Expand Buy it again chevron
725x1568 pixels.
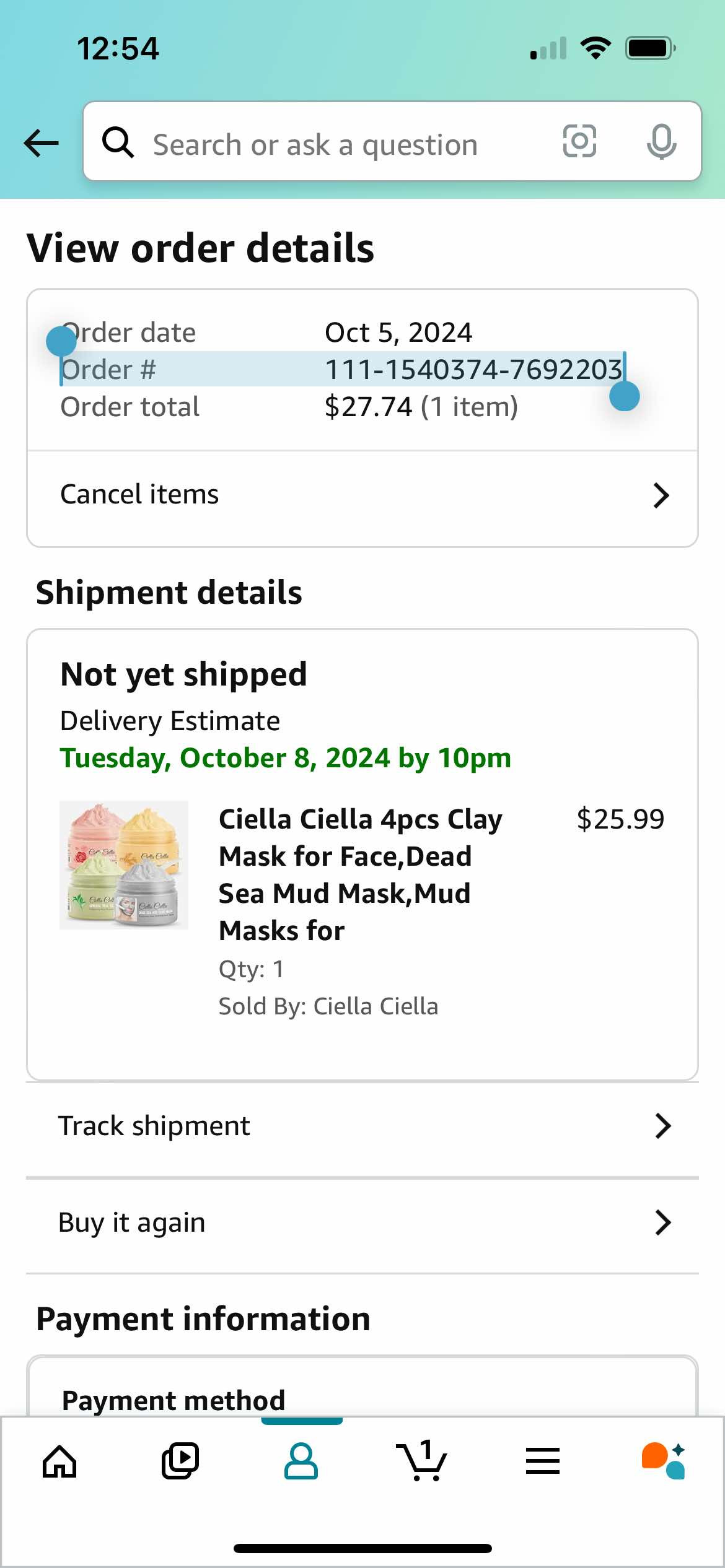click(x=662, y=1223)
